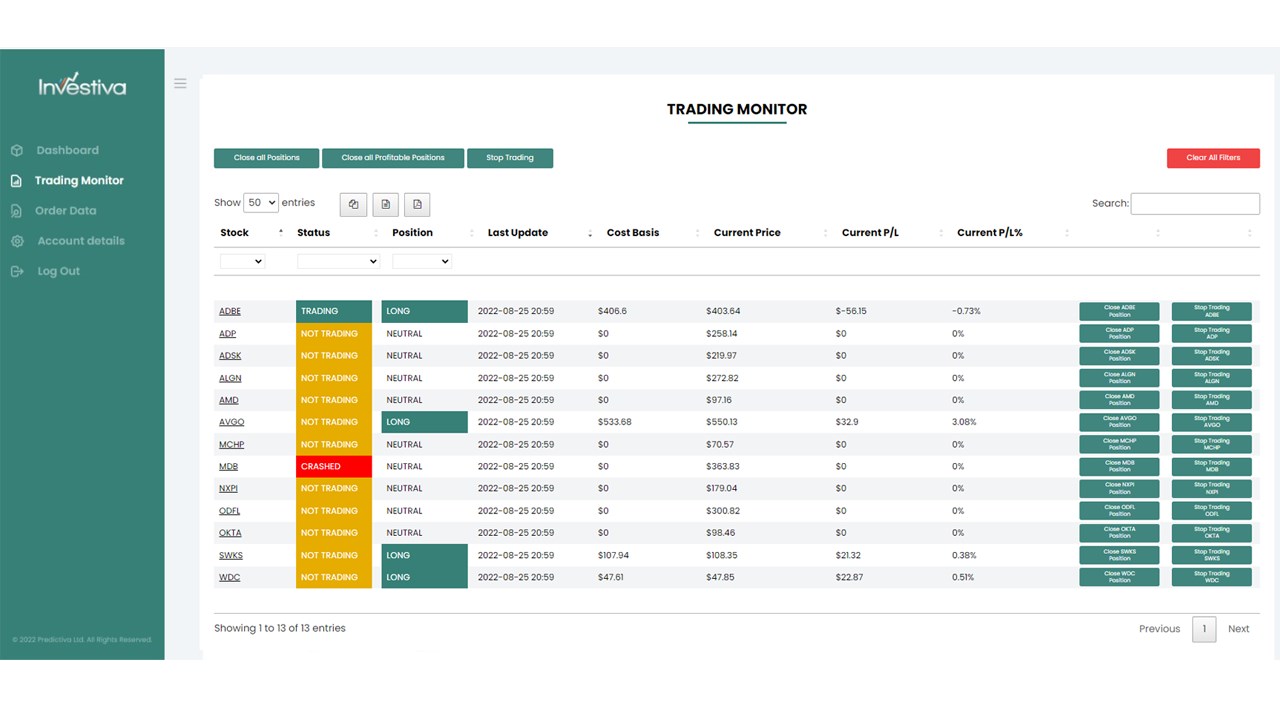Click the copy table icon button
Screen dimensions: 1280x720
353,204
